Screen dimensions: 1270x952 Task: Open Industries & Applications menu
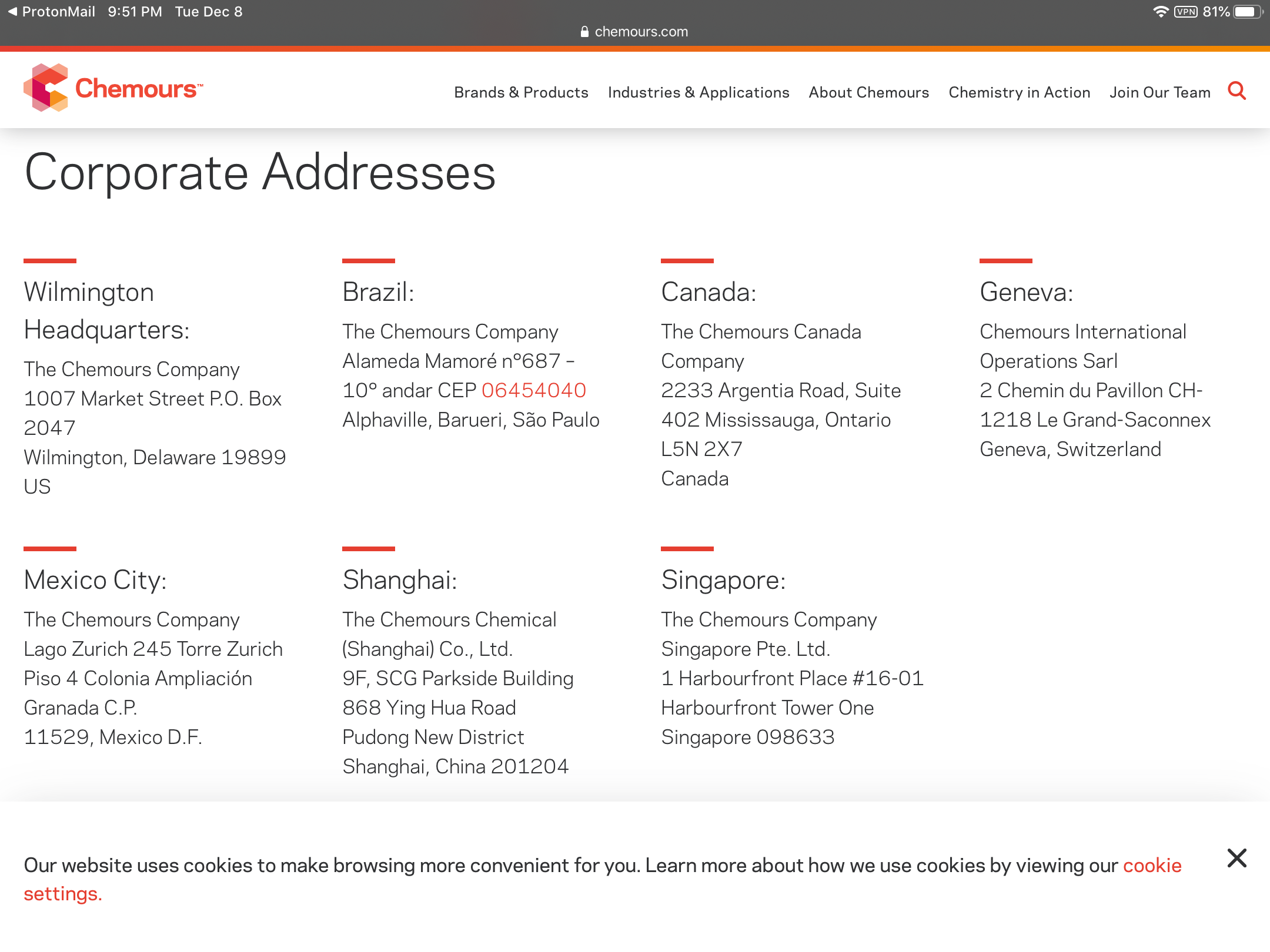coord(698,92)
